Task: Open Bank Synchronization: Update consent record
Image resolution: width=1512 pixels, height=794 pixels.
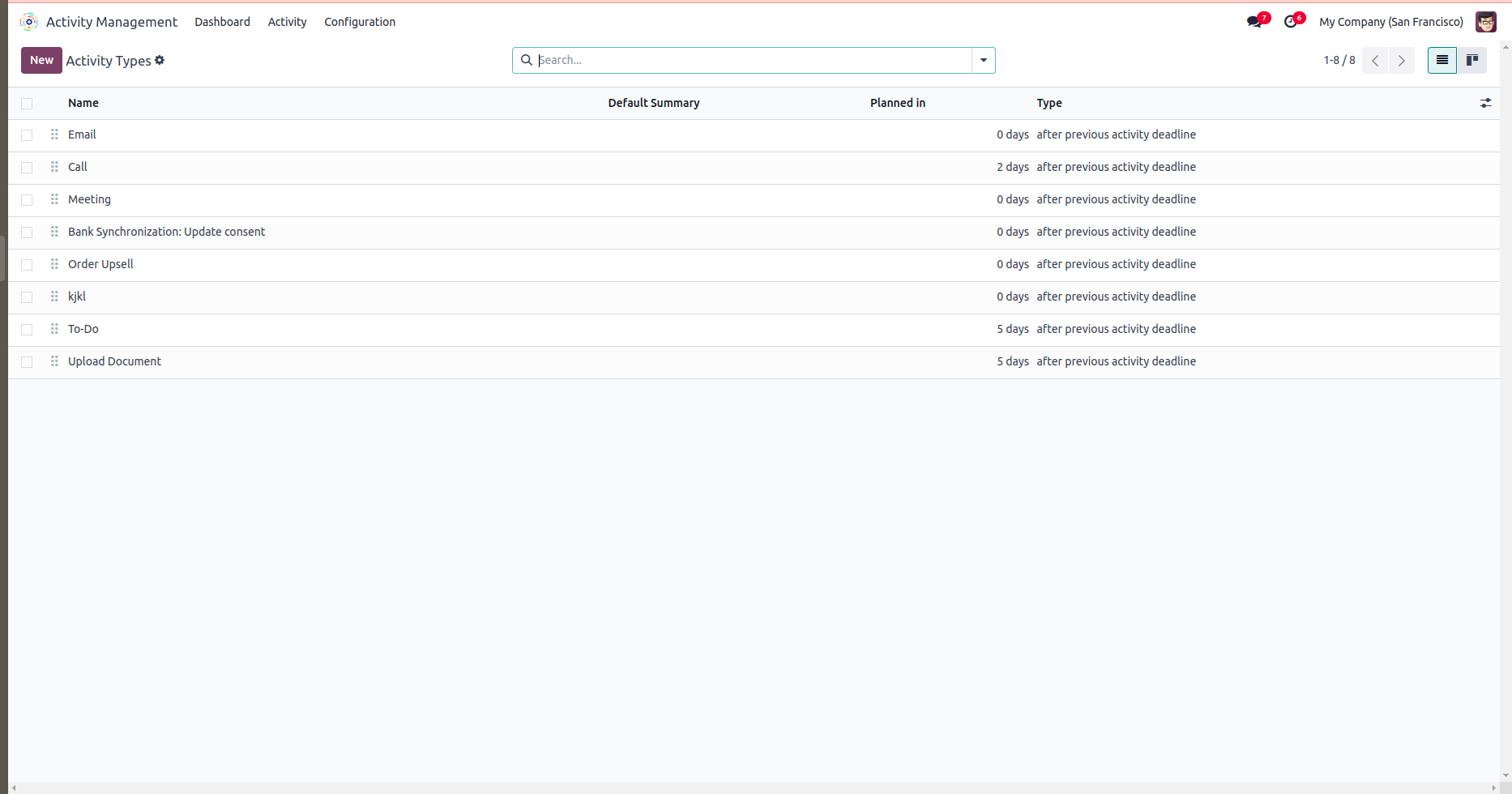Action: click(x=166, y=232)
